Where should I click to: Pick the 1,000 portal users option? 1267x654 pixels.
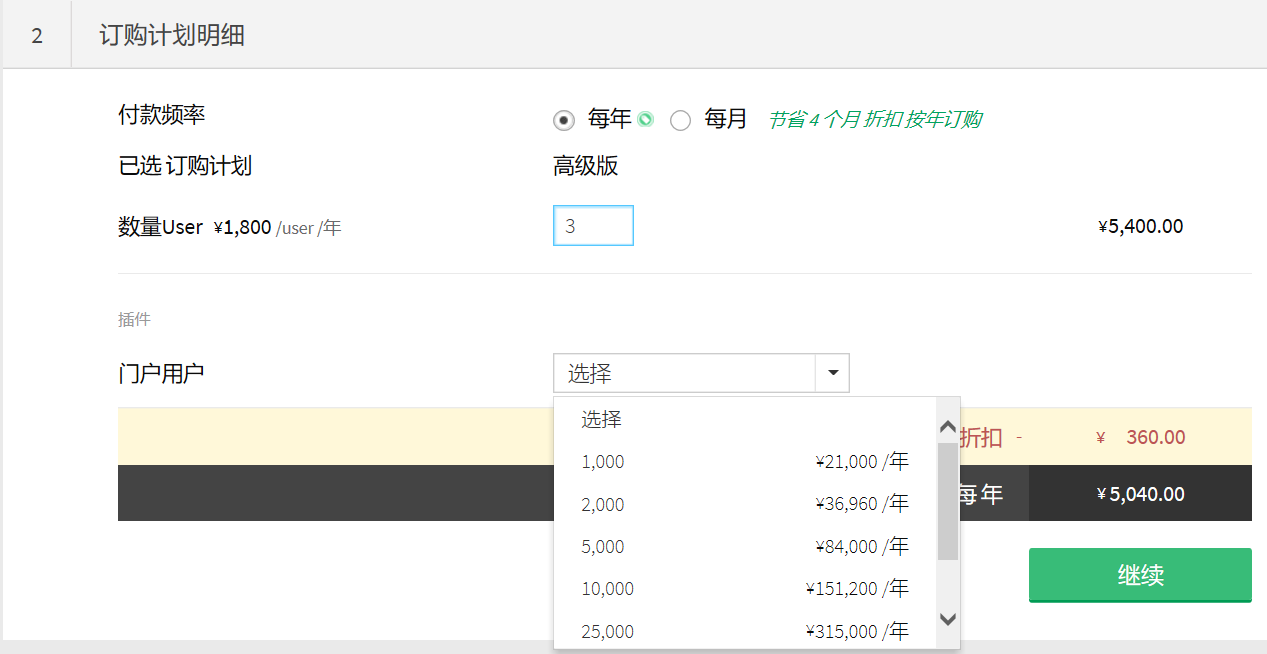[x=745, y=462]
